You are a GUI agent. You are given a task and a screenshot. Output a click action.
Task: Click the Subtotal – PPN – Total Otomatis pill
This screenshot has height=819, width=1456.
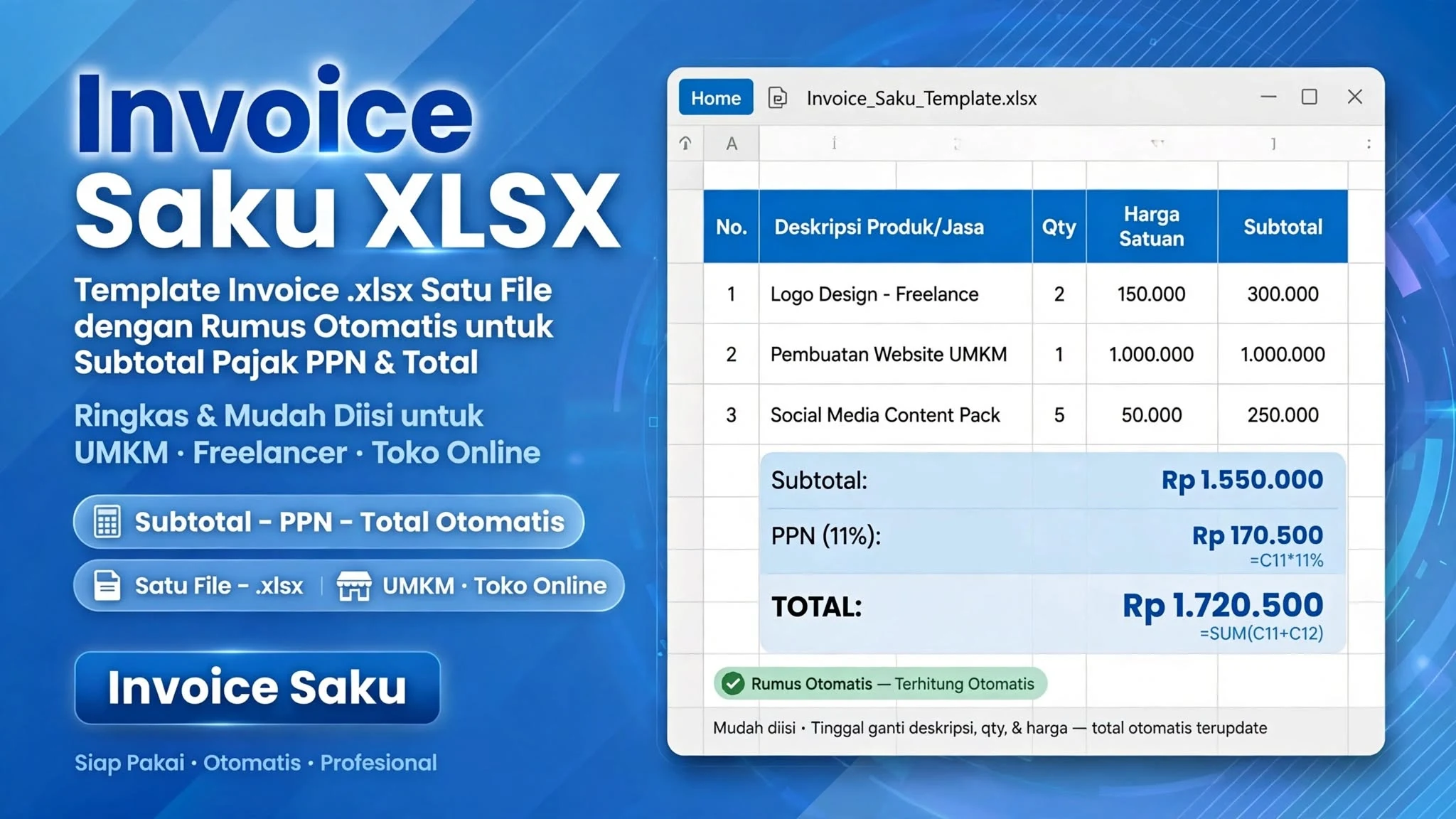[328, 522]
